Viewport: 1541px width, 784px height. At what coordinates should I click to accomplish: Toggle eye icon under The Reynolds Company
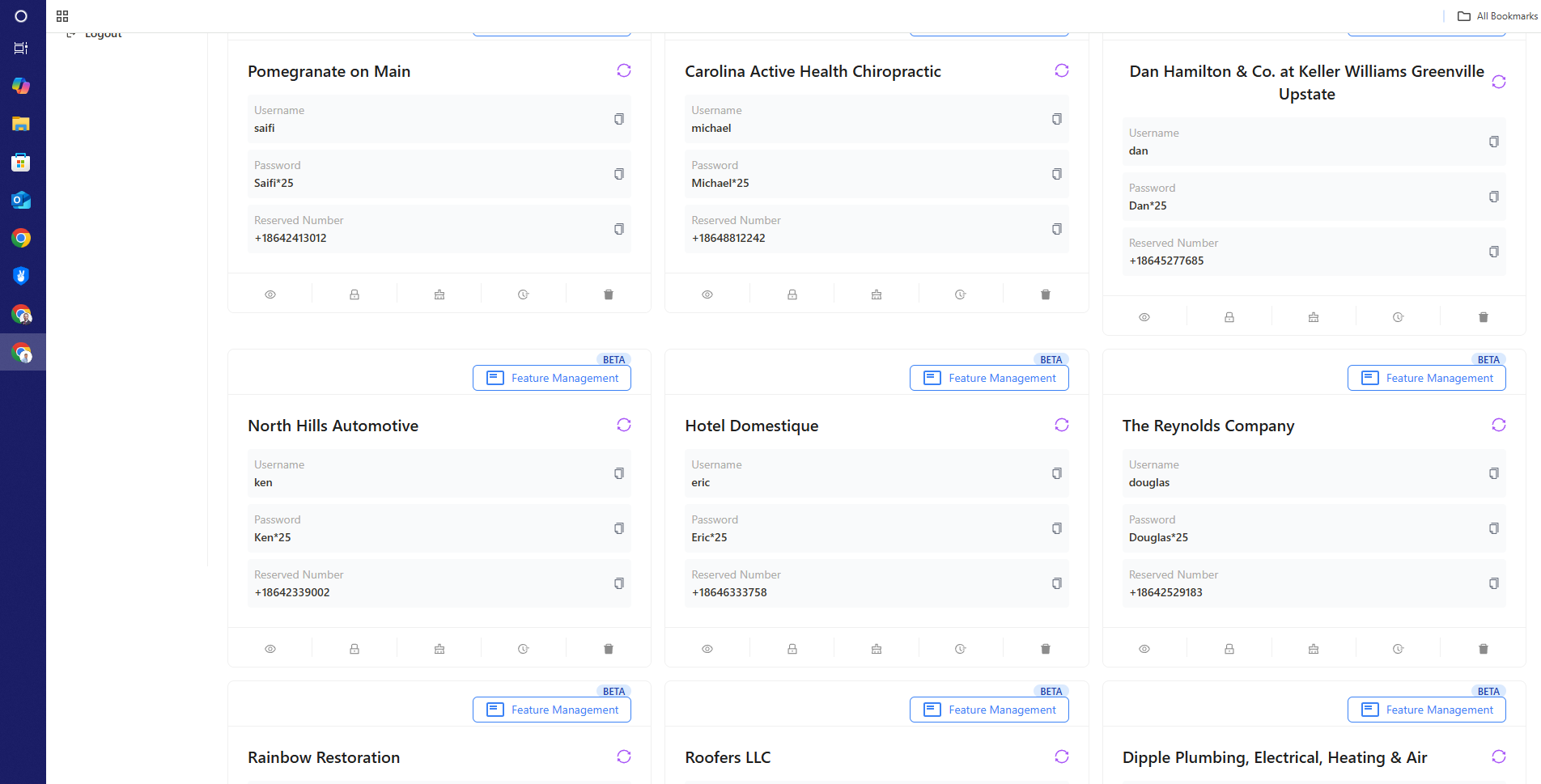[x=1144, y=649]
